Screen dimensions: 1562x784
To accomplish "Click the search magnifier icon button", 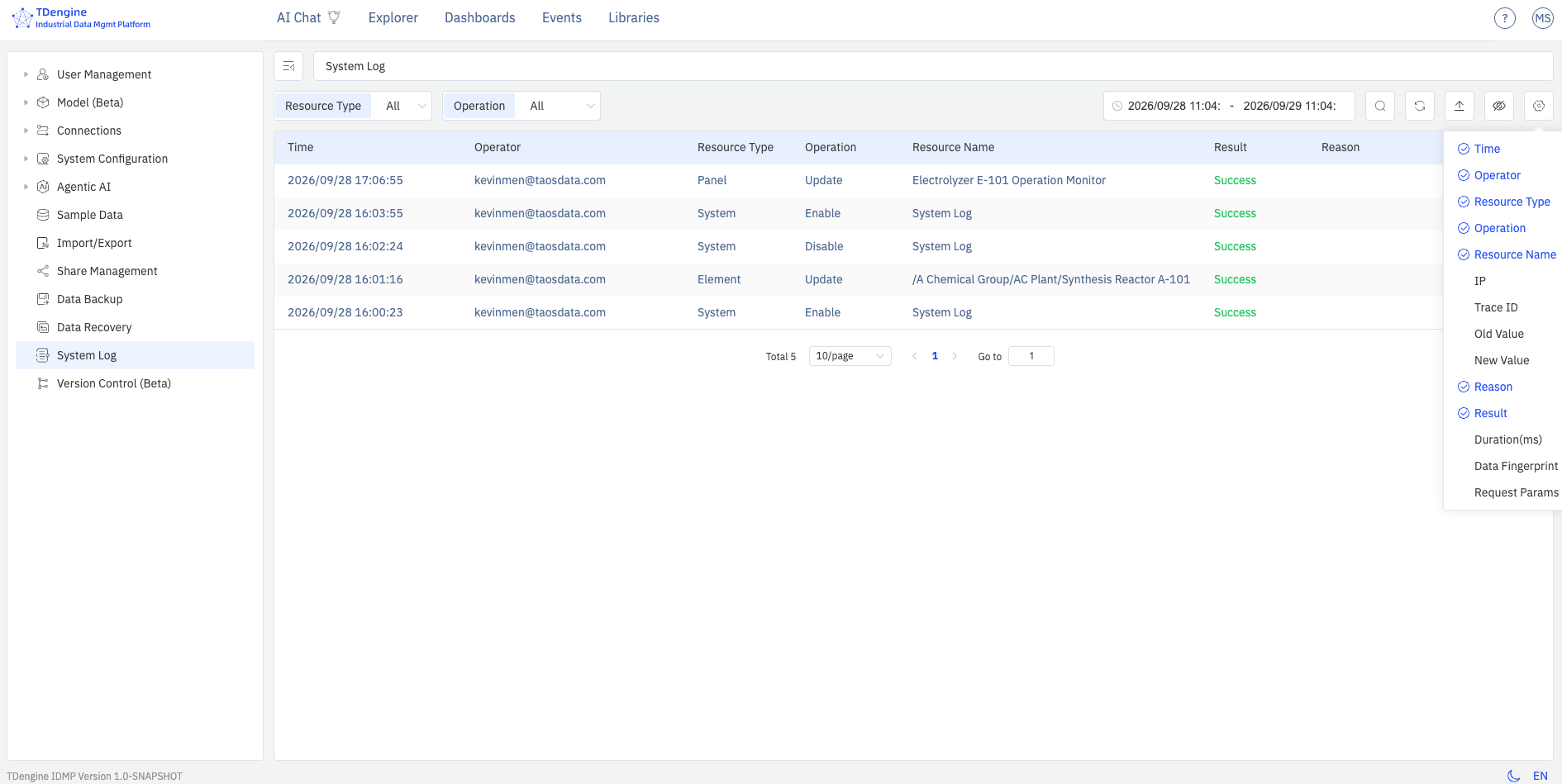I will pyautogui.click(x=1380, y=106).
